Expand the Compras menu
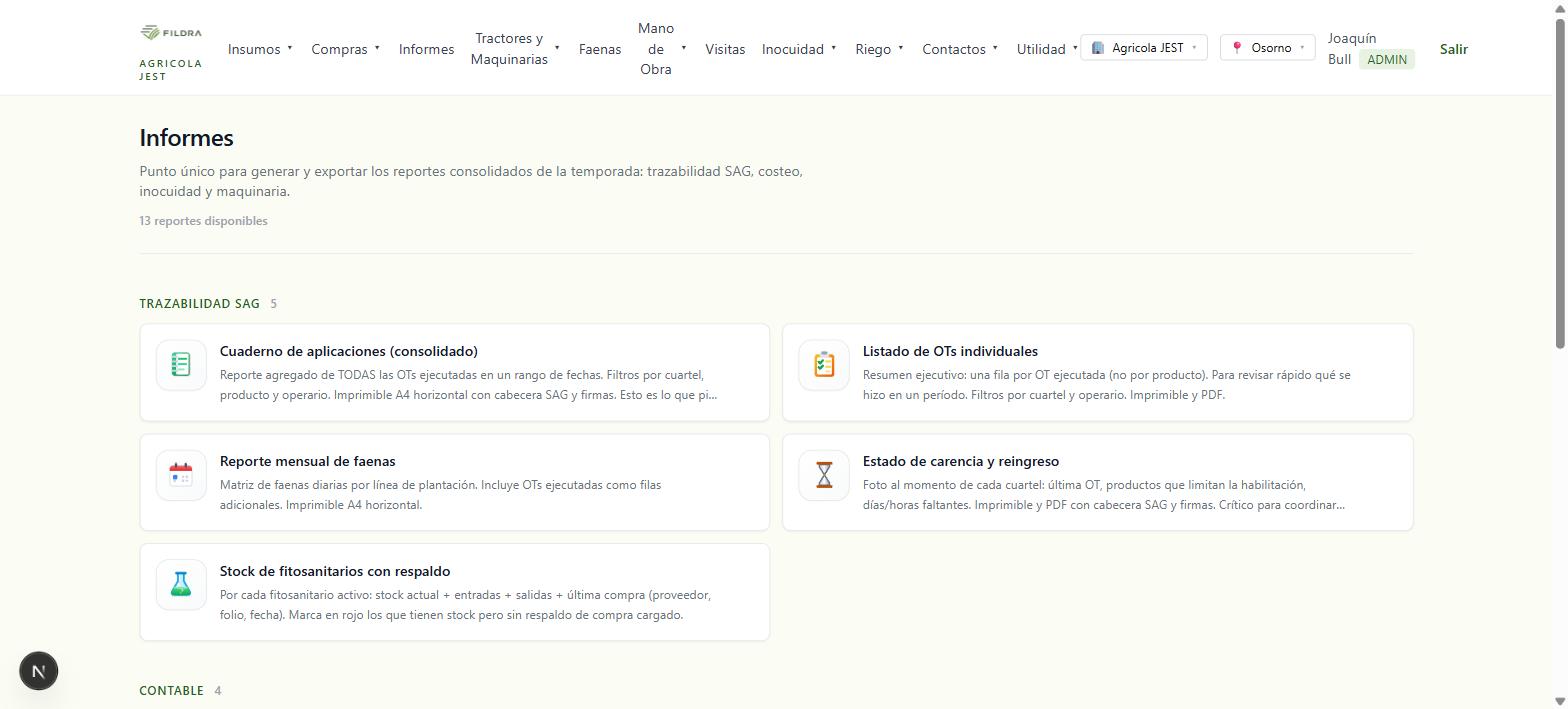This screenshot has height=709, width=1568. [x=345, y=49]
